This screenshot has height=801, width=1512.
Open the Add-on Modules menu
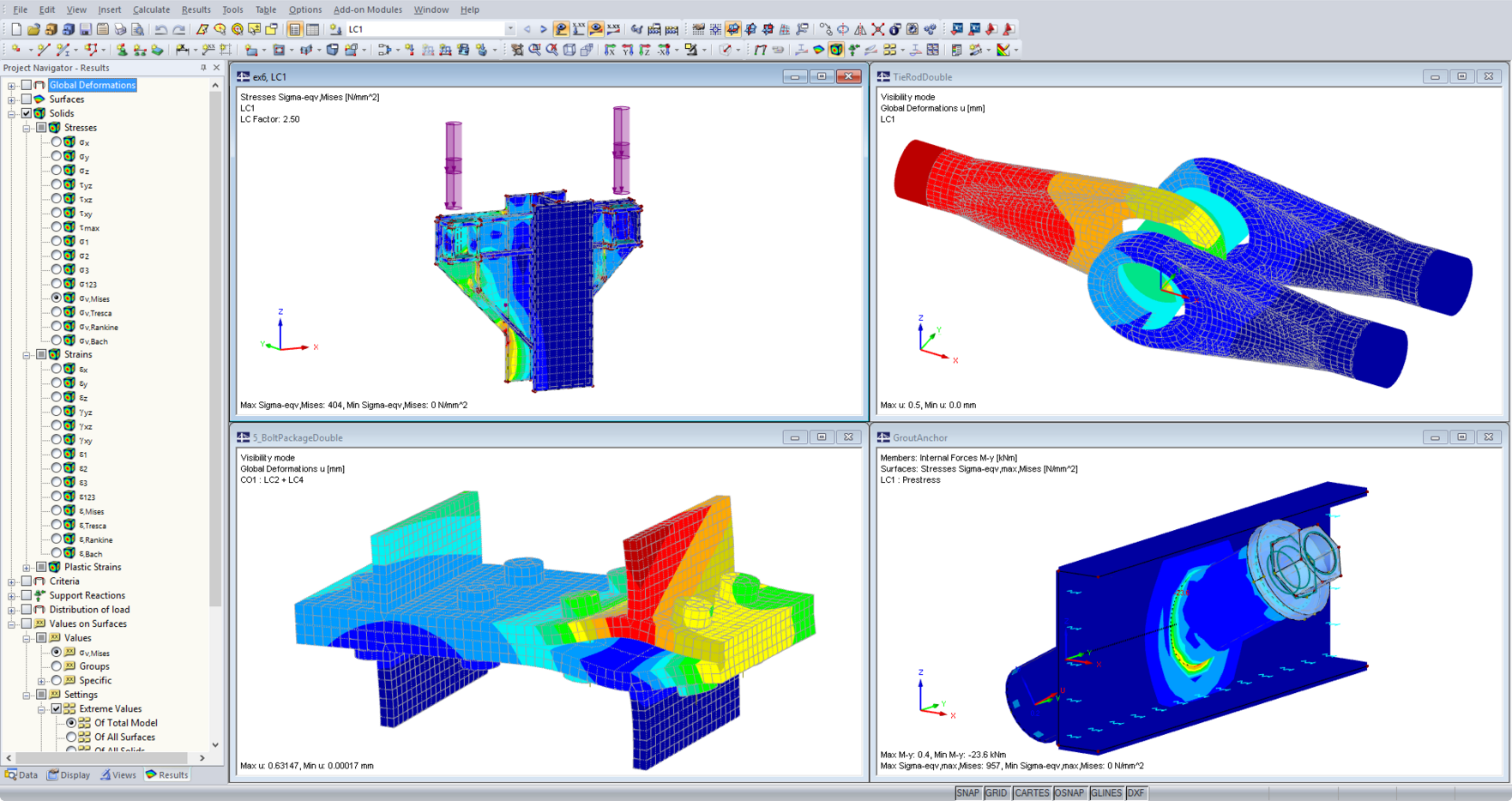point(367,9)
